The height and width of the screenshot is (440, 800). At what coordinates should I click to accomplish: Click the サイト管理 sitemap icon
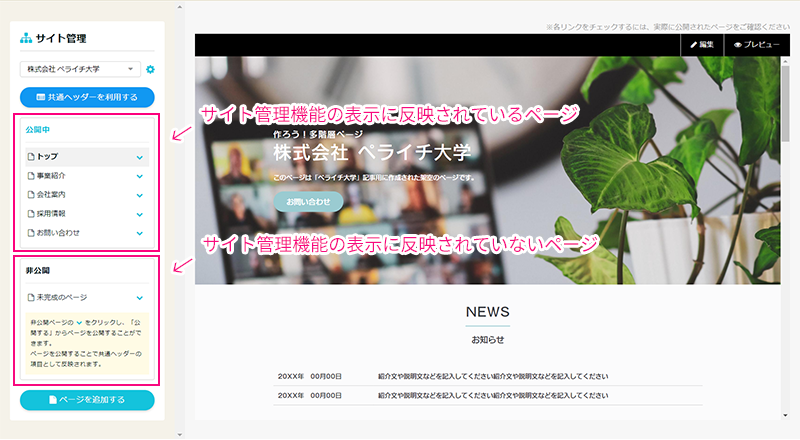click(26, 39)
